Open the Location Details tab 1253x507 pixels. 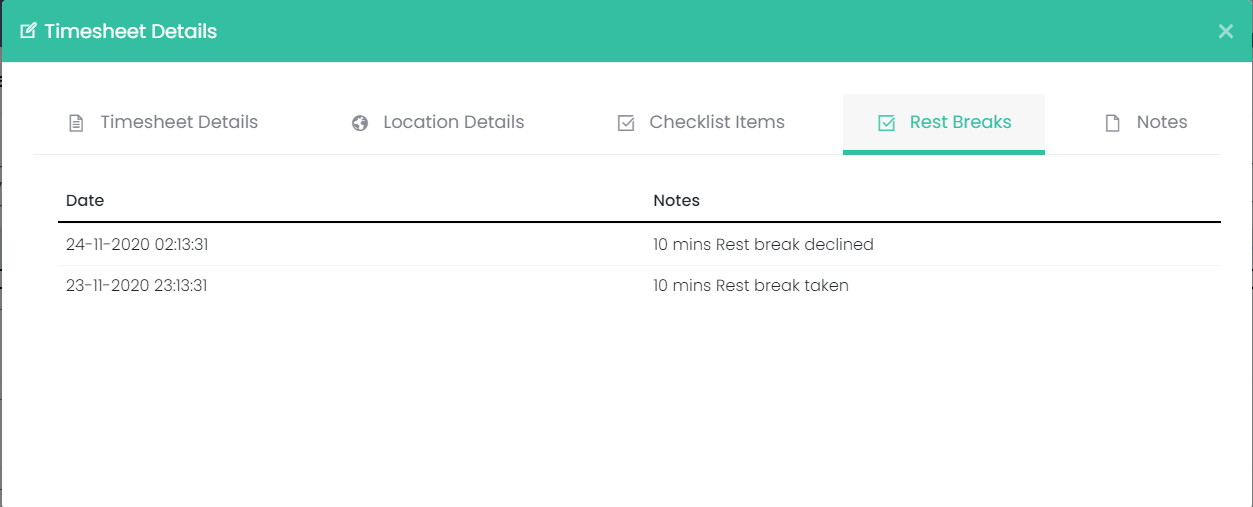[453, 122]
